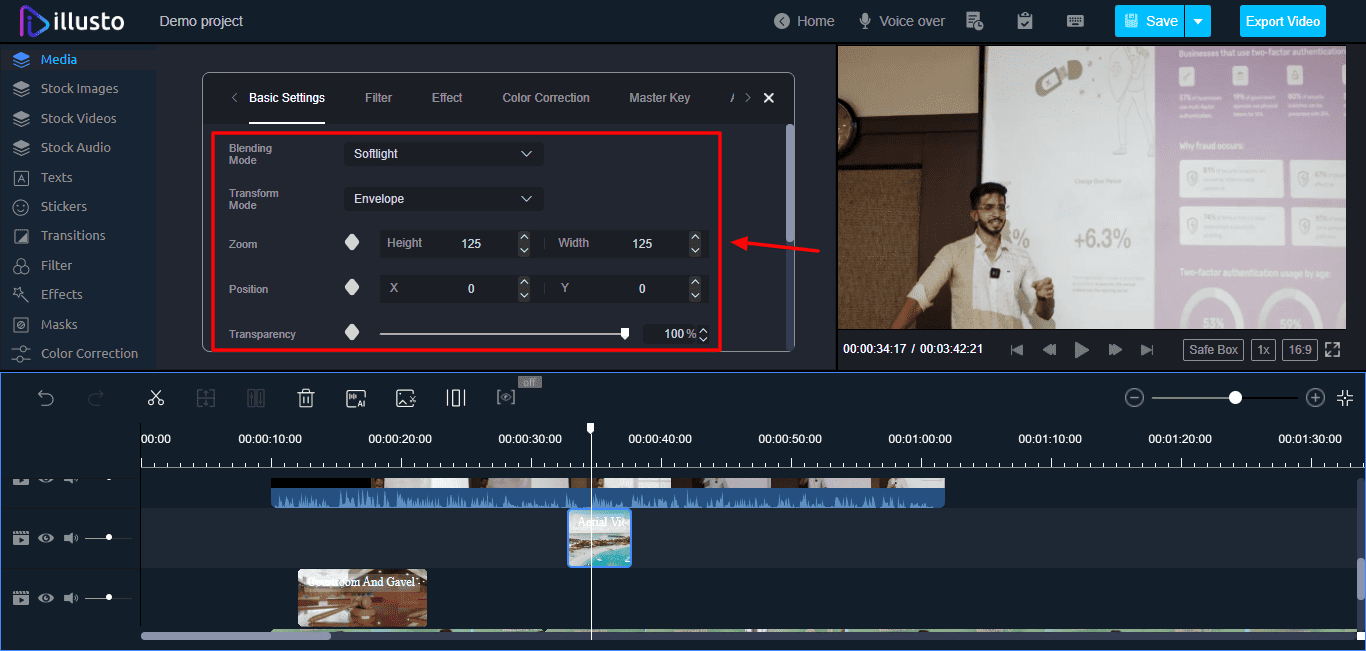Open the Stickers panel in sidebar

[64, 206]
